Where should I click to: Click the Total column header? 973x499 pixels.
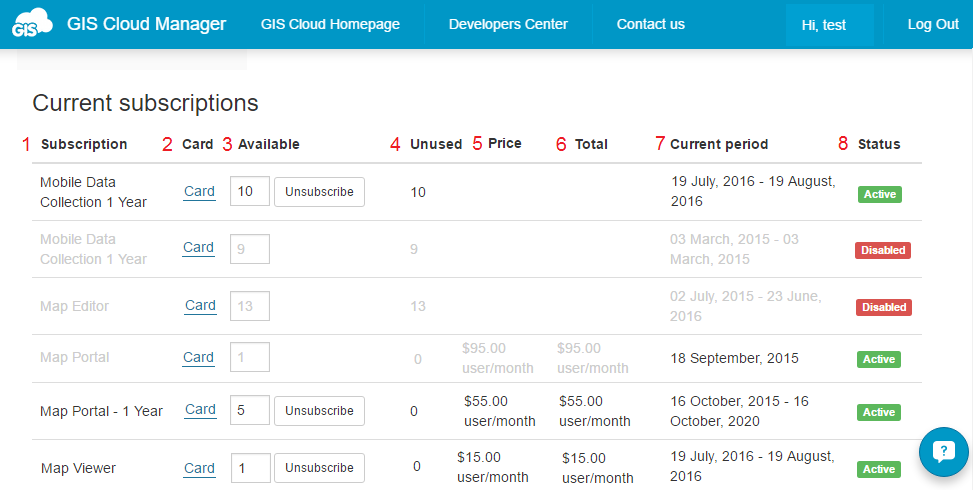[591, 144]
